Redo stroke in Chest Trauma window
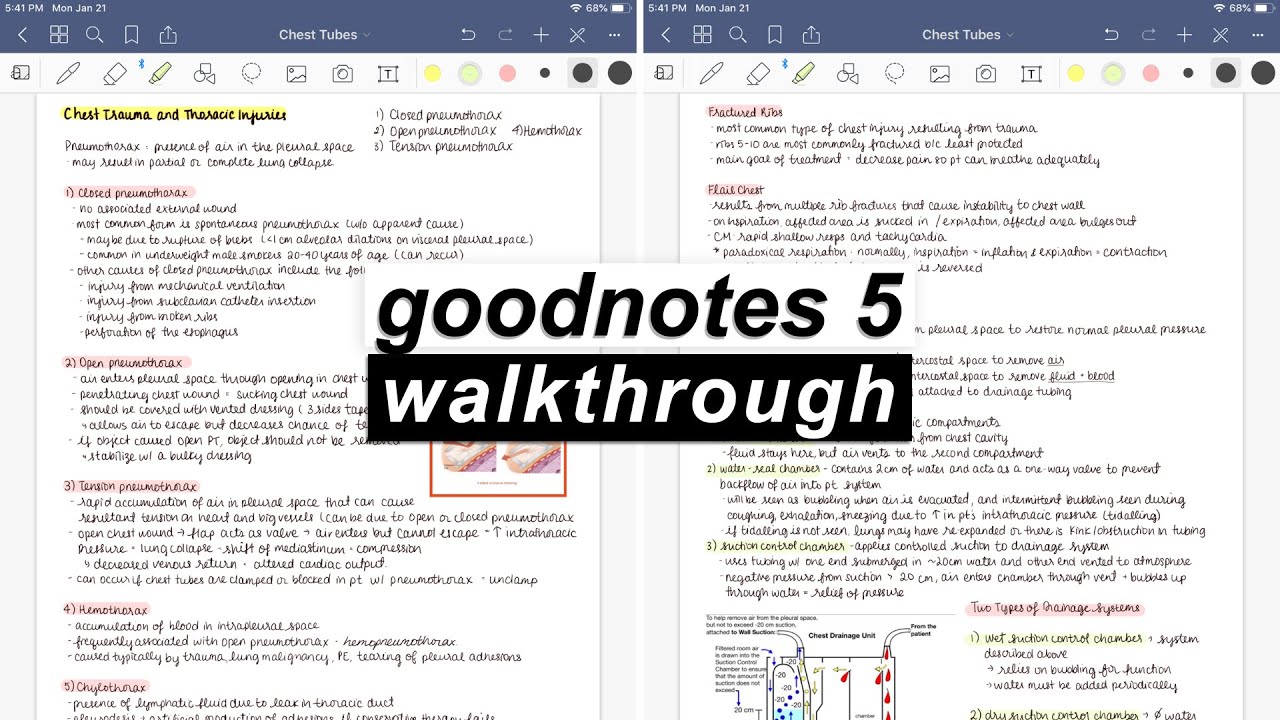The width and height of the screenshot is (1280, 720). (x=505, y=35)
